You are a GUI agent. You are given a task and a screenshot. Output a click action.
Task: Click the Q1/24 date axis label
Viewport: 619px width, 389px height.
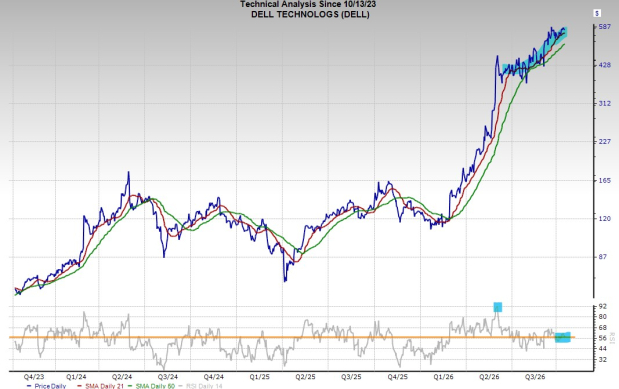[x=76, y=377]
